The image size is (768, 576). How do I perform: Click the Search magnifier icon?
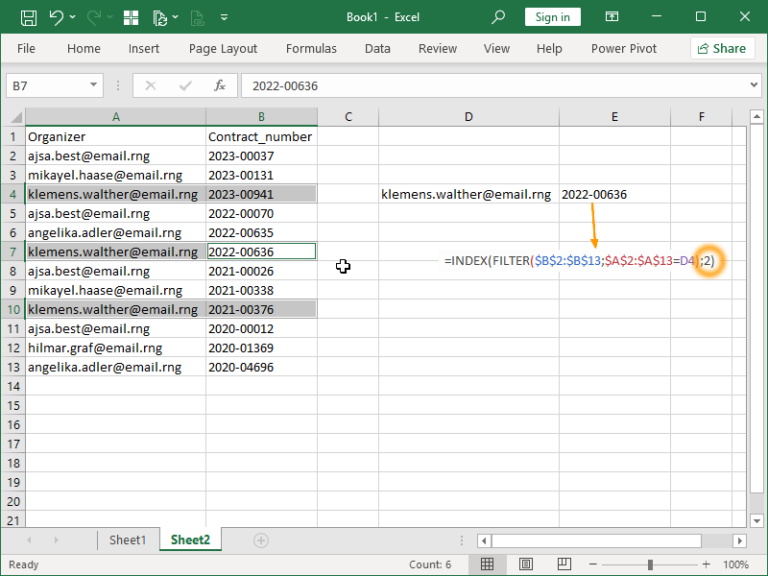pyautogui.click(x=498, y=17)
